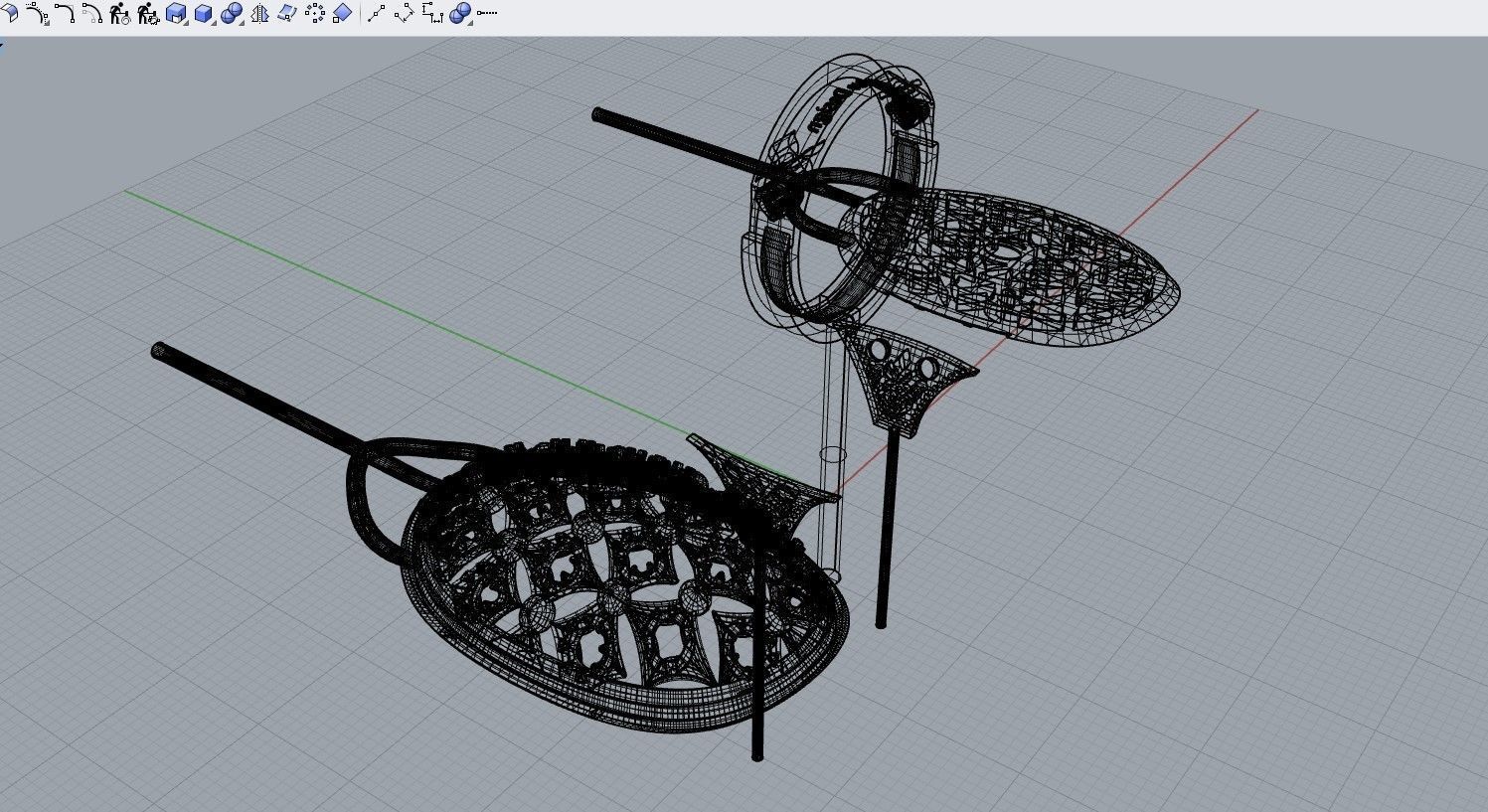The width and height of the screenshot is (1488, 812).
Task: Select the curved surface patch tool icon
Action: [287, 13]
